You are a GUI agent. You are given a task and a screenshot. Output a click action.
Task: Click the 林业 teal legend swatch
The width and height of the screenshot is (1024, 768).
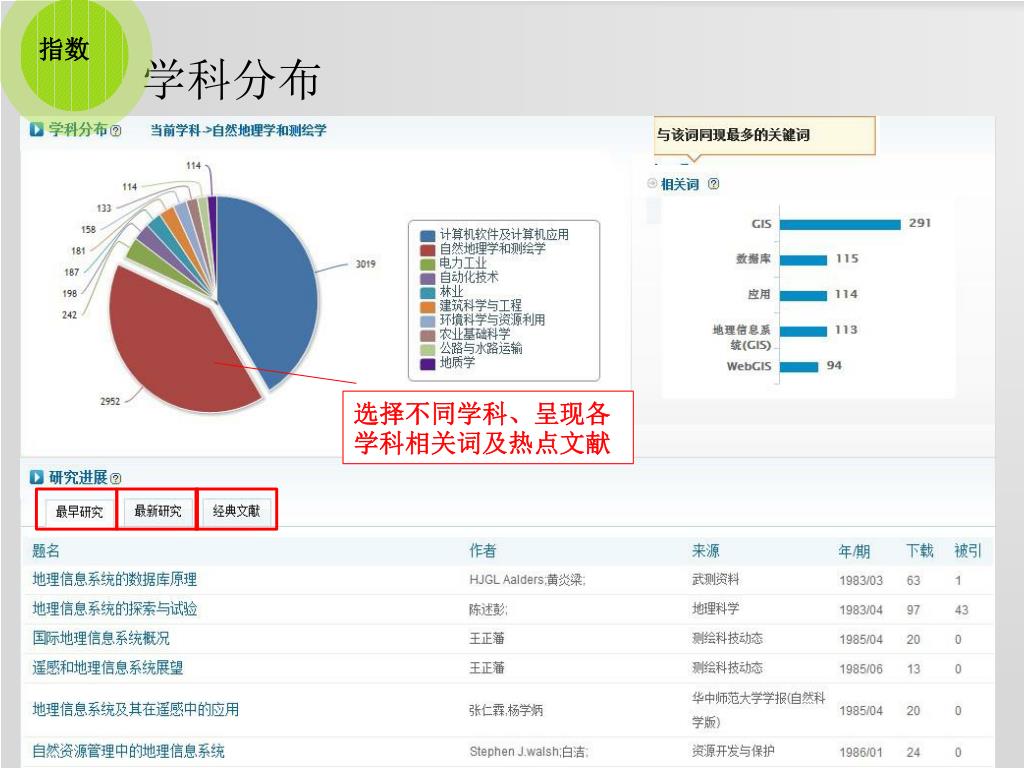(x=428, y=293)
